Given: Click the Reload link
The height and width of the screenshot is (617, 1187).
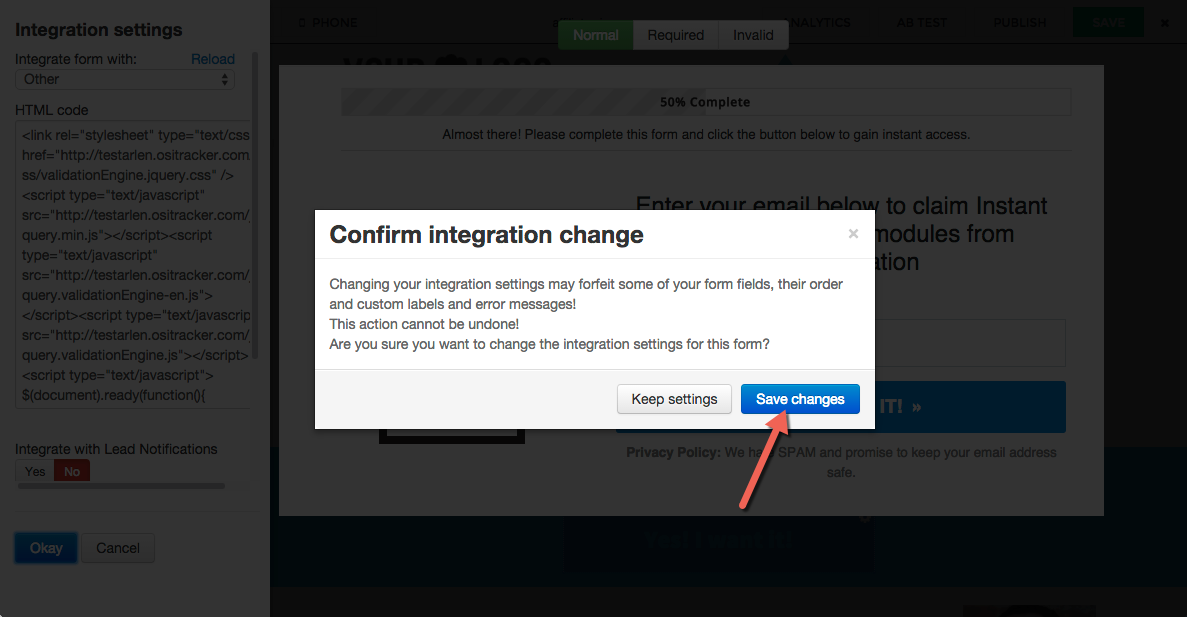Looking at the screenshot, I should click(213, 59).
